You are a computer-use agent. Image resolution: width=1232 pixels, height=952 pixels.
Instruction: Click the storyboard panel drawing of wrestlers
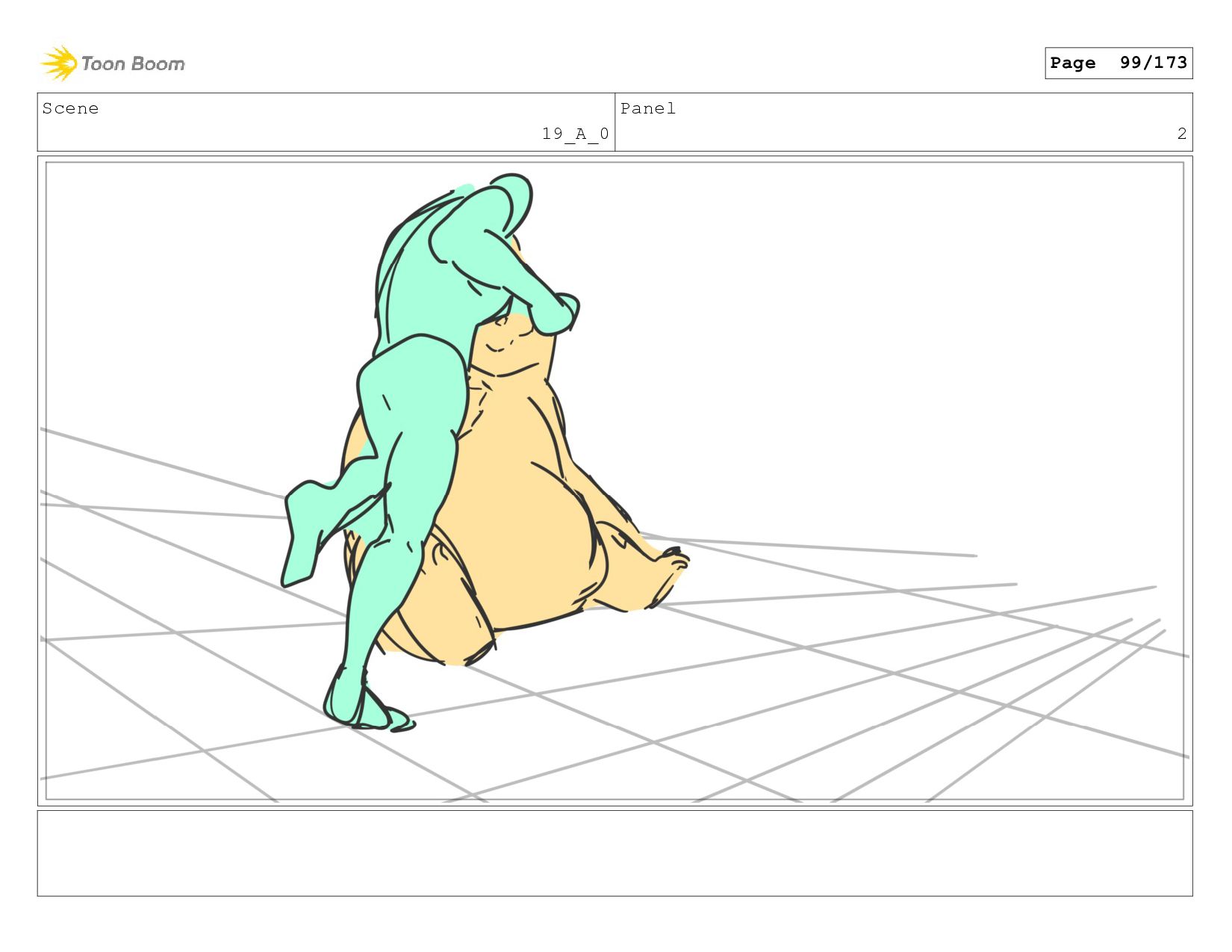[x=615, y=481]
